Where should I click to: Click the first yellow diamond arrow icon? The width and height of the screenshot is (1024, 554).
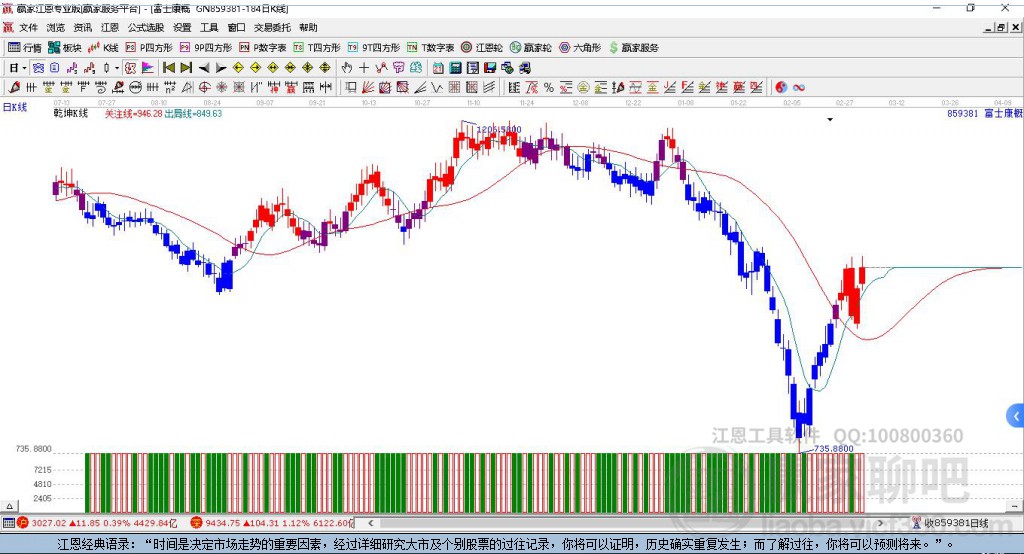(238, 68)
